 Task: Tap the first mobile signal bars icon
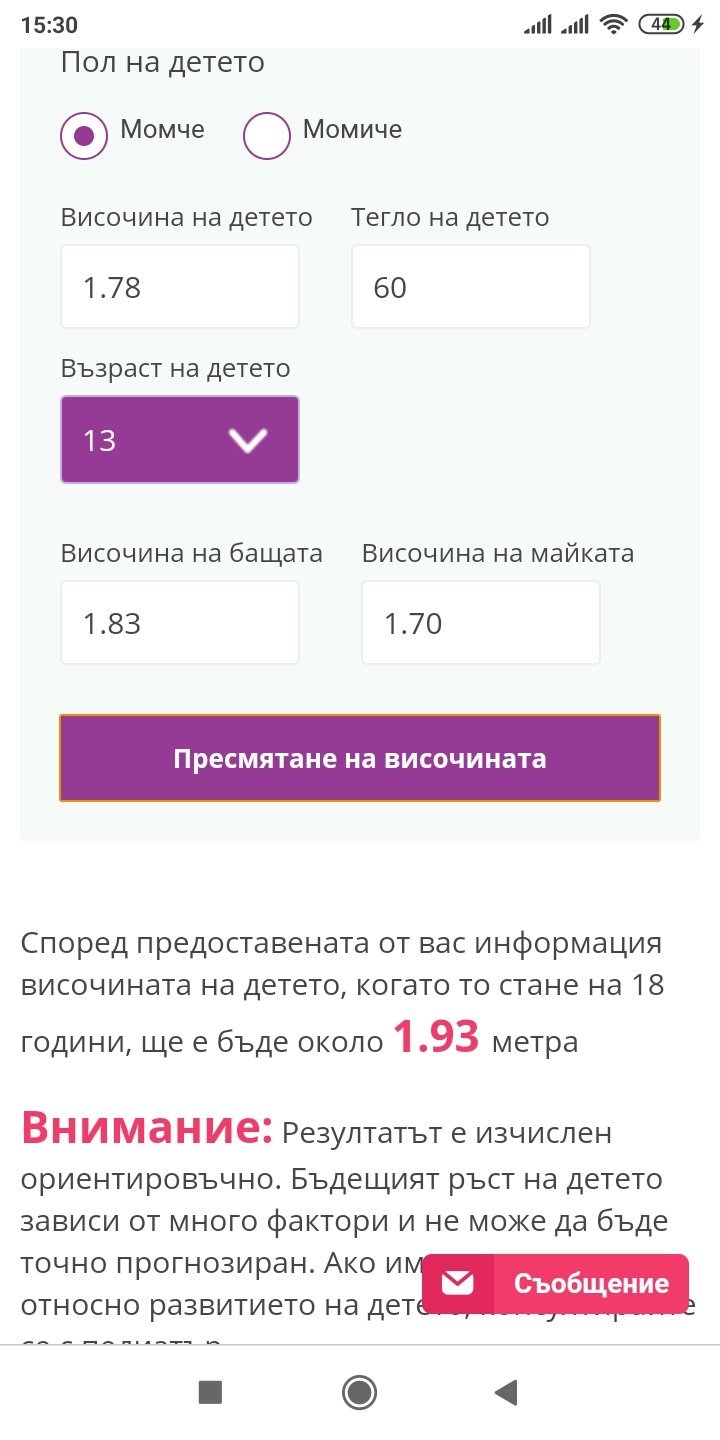point(538,24)
